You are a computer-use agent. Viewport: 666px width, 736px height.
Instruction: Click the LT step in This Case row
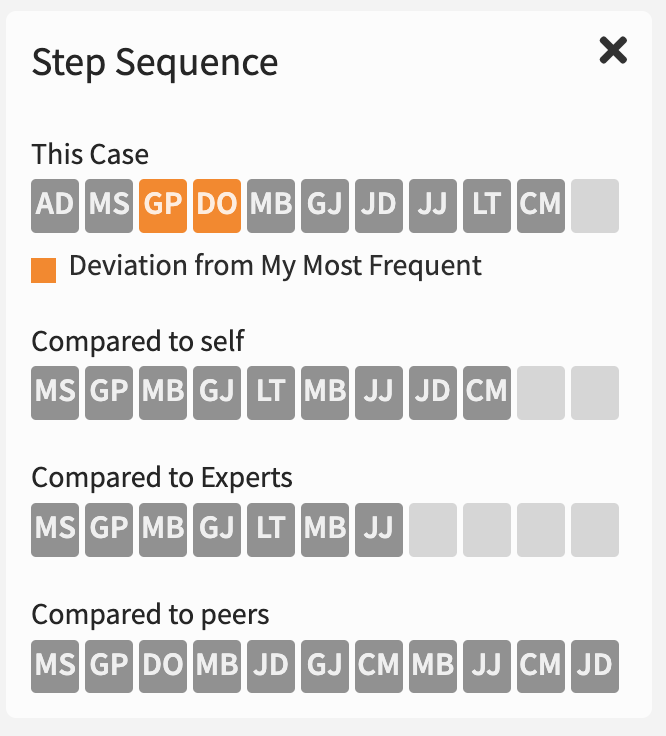(487, 205)
